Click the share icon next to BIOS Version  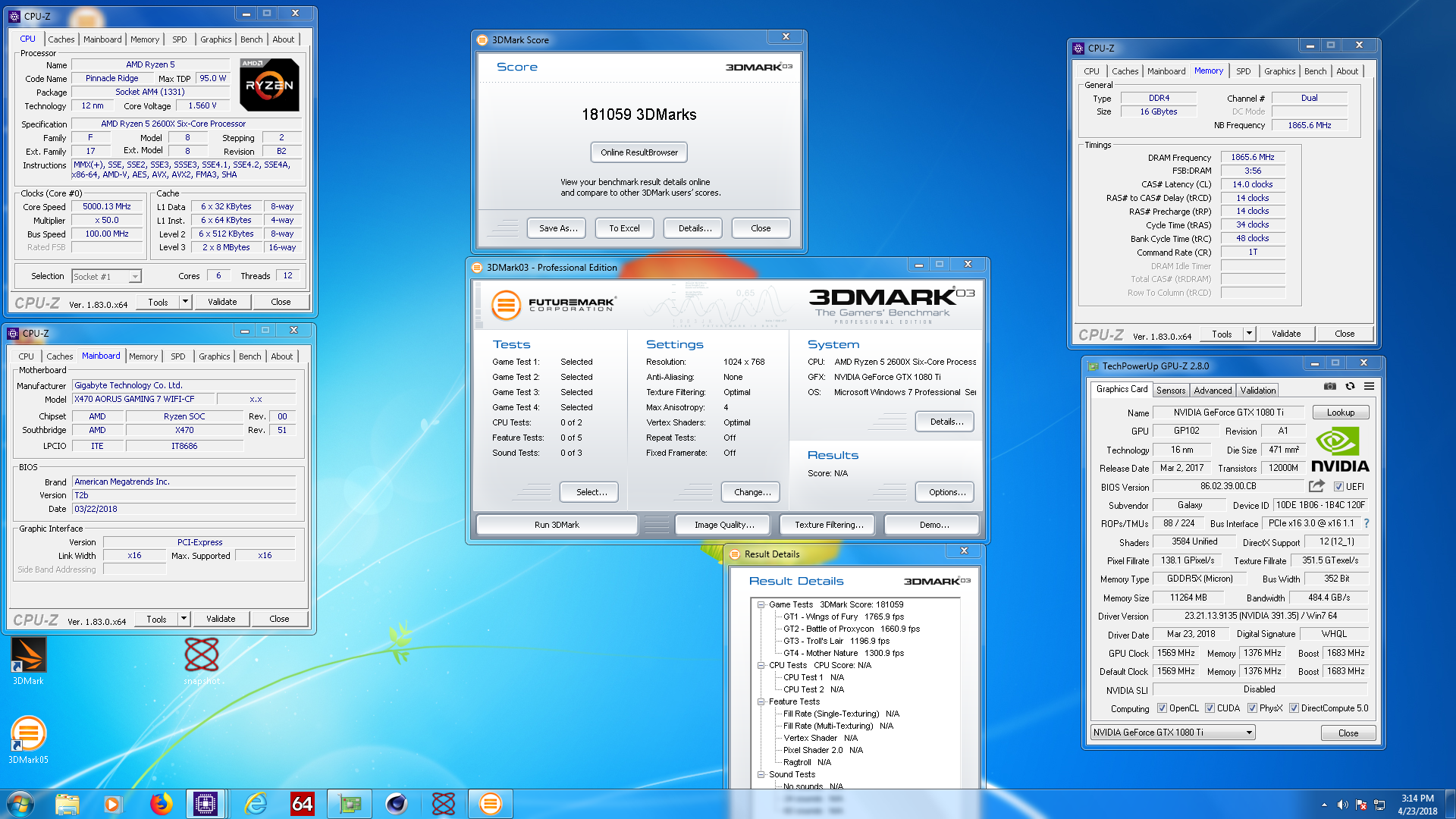tap(1316, 486)
